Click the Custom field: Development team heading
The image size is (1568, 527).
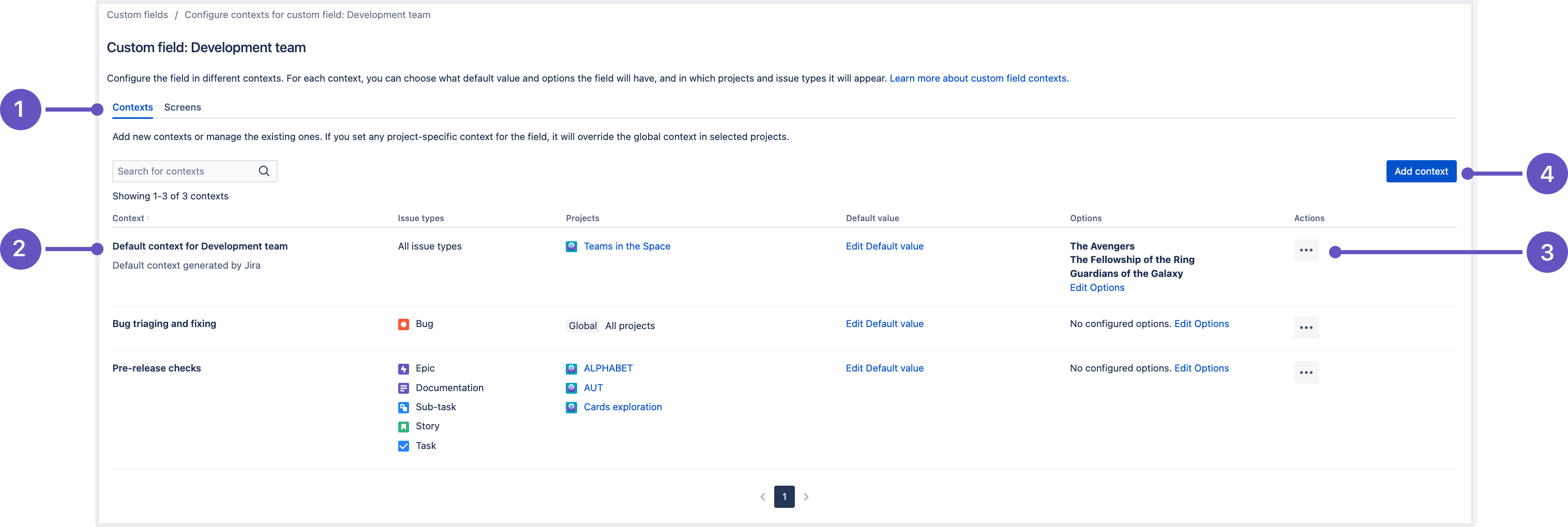point(206,48)
